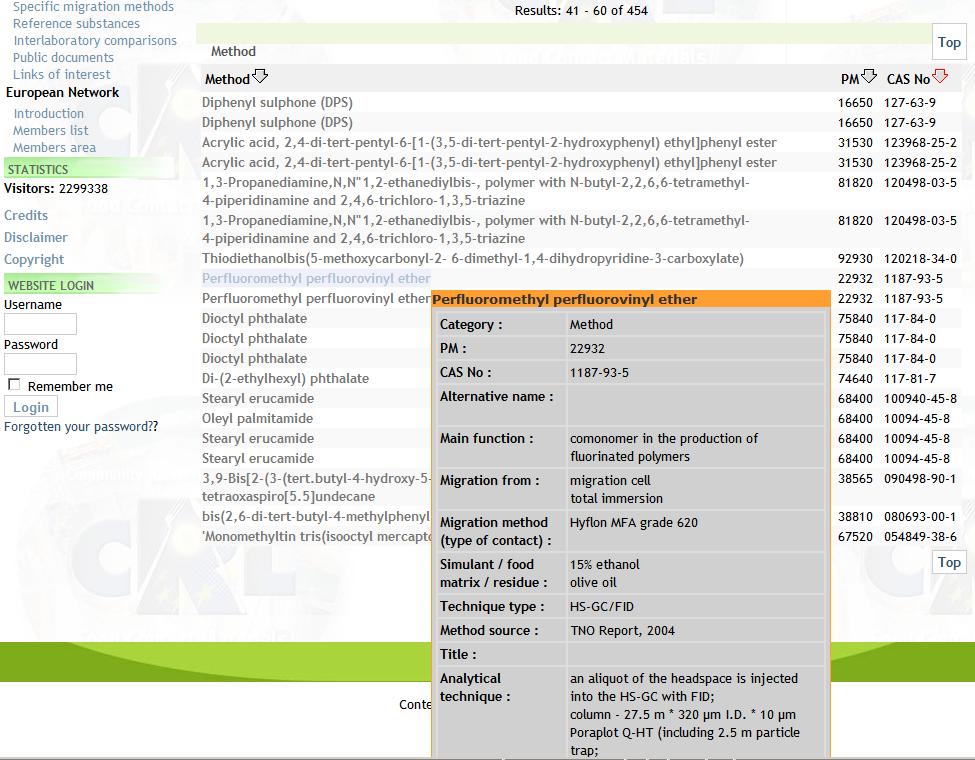
Task: Tick the Remember me checkbox
Action: coord(14,384)
